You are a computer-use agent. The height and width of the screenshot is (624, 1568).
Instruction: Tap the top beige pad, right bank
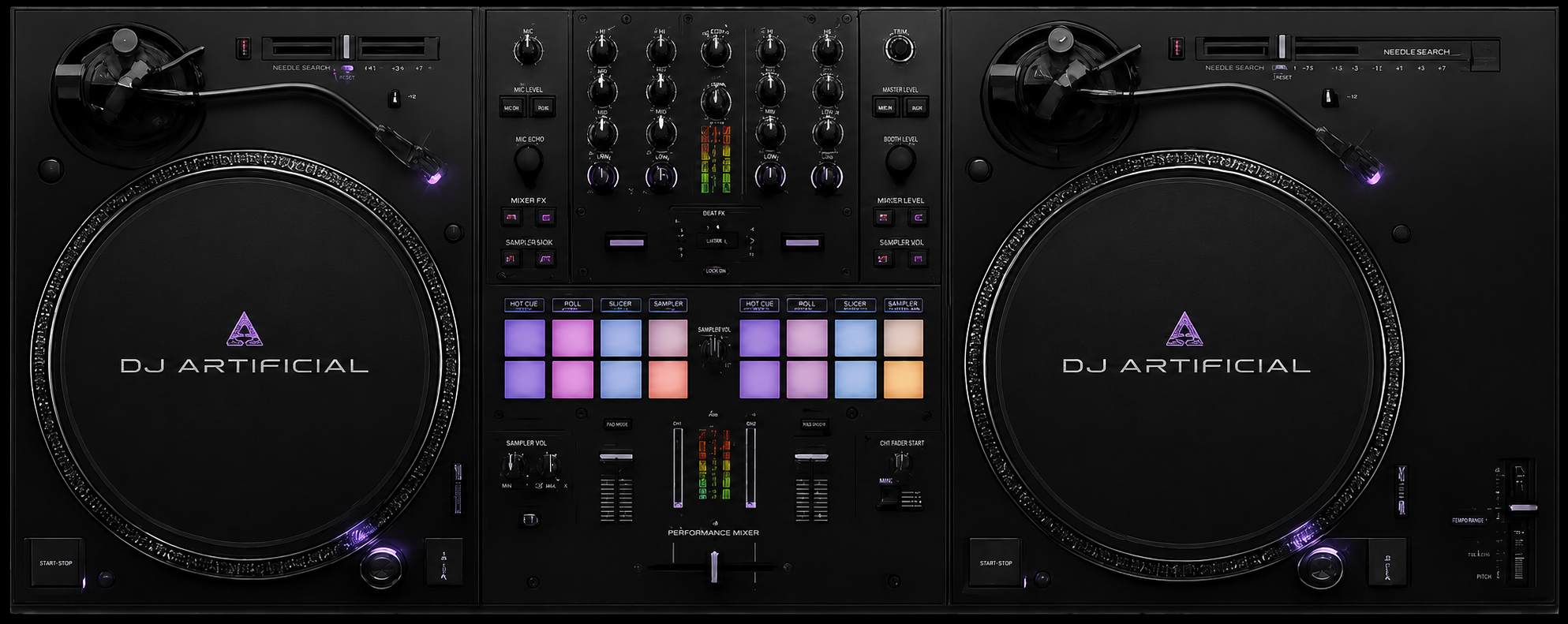(904, 338)
